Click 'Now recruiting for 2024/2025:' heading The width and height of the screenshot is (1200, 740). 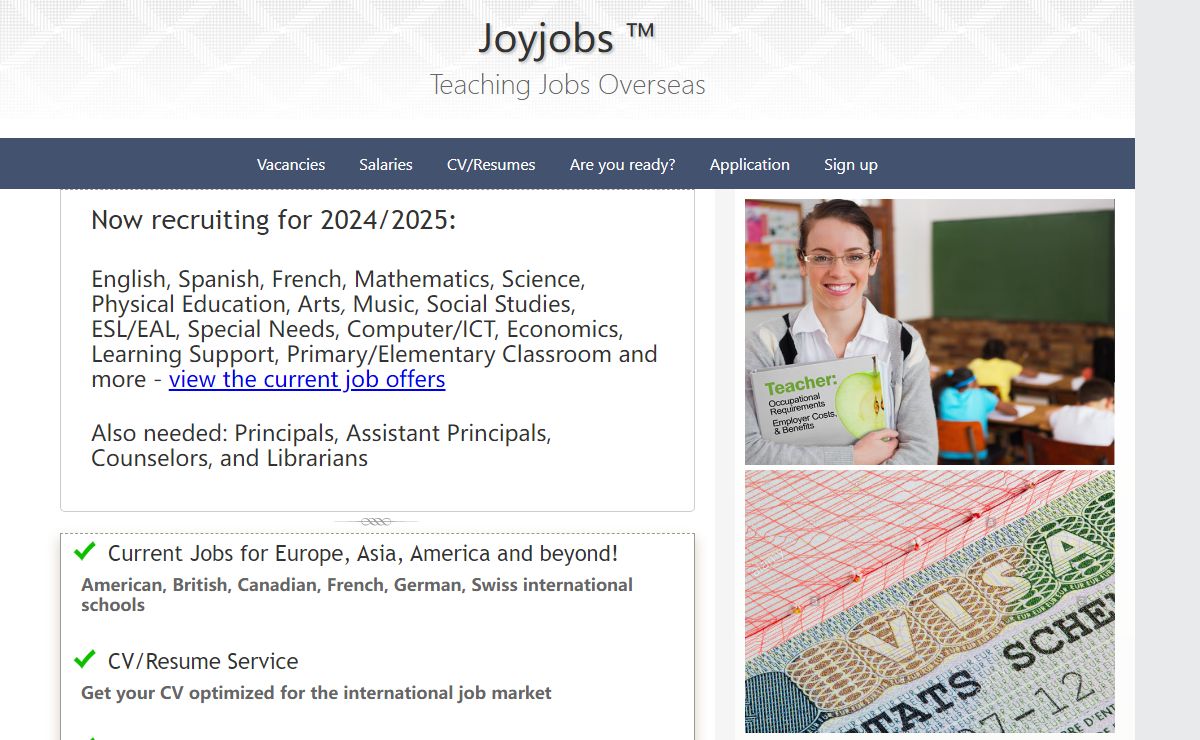coord(274,220)
